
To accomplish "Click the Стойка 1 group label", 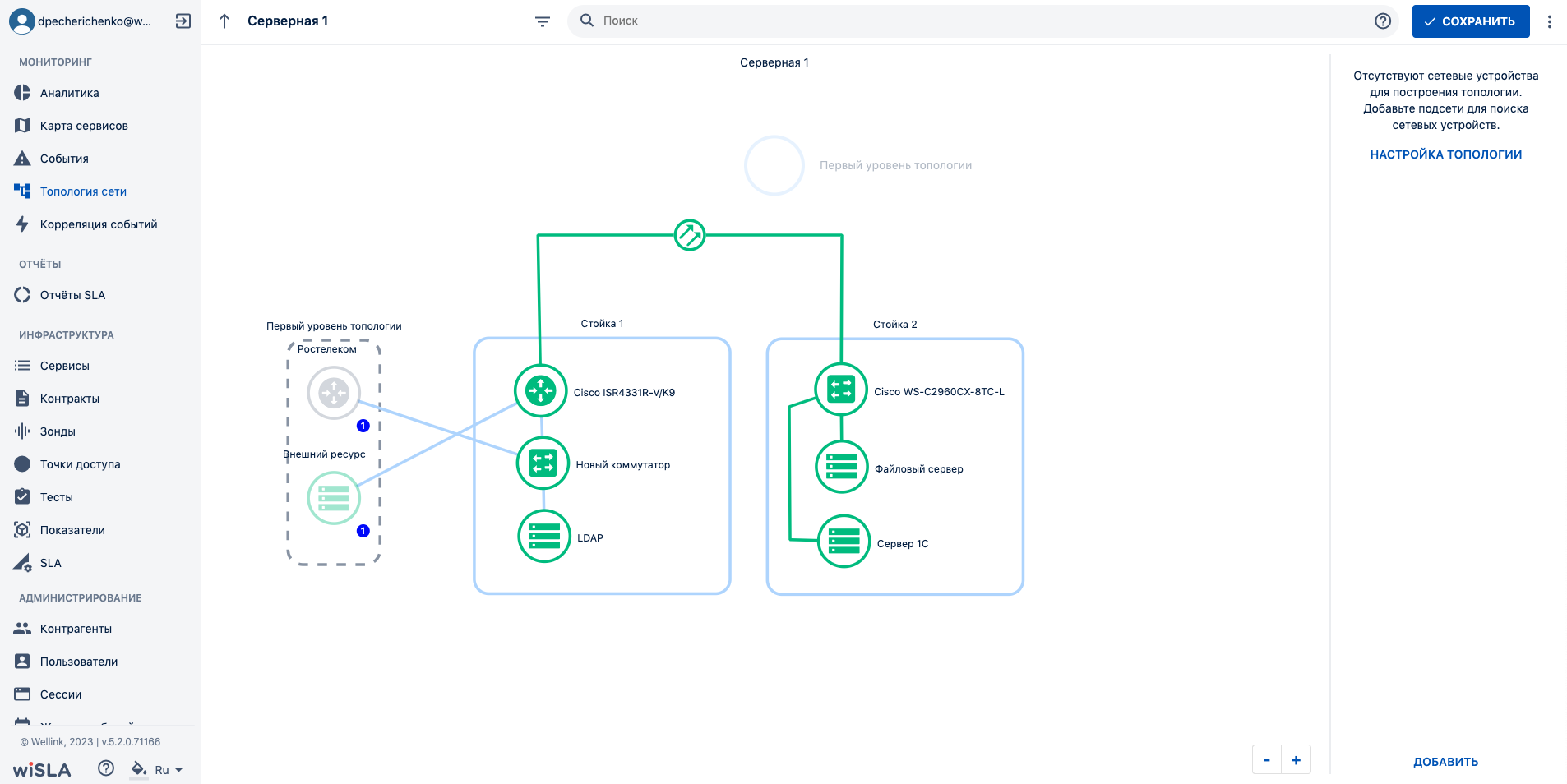I will click(x=602, y=324).
